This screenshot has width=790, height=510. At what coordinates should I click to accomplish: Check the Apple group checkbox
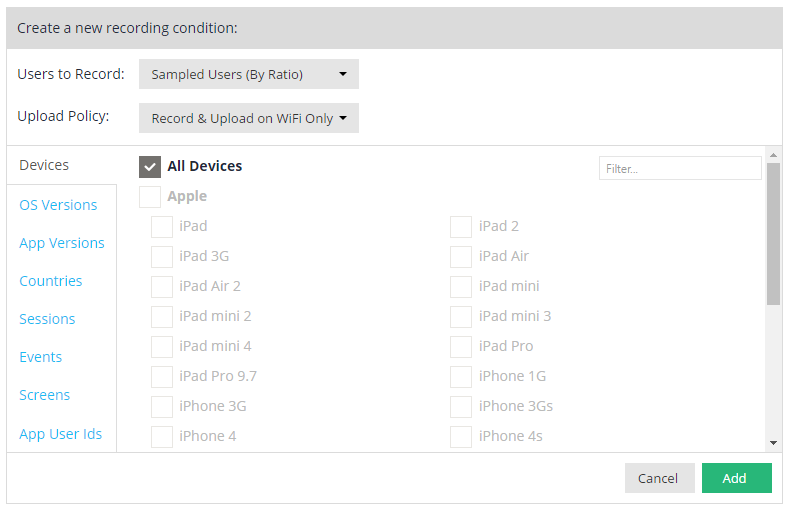tap(150, 196)
